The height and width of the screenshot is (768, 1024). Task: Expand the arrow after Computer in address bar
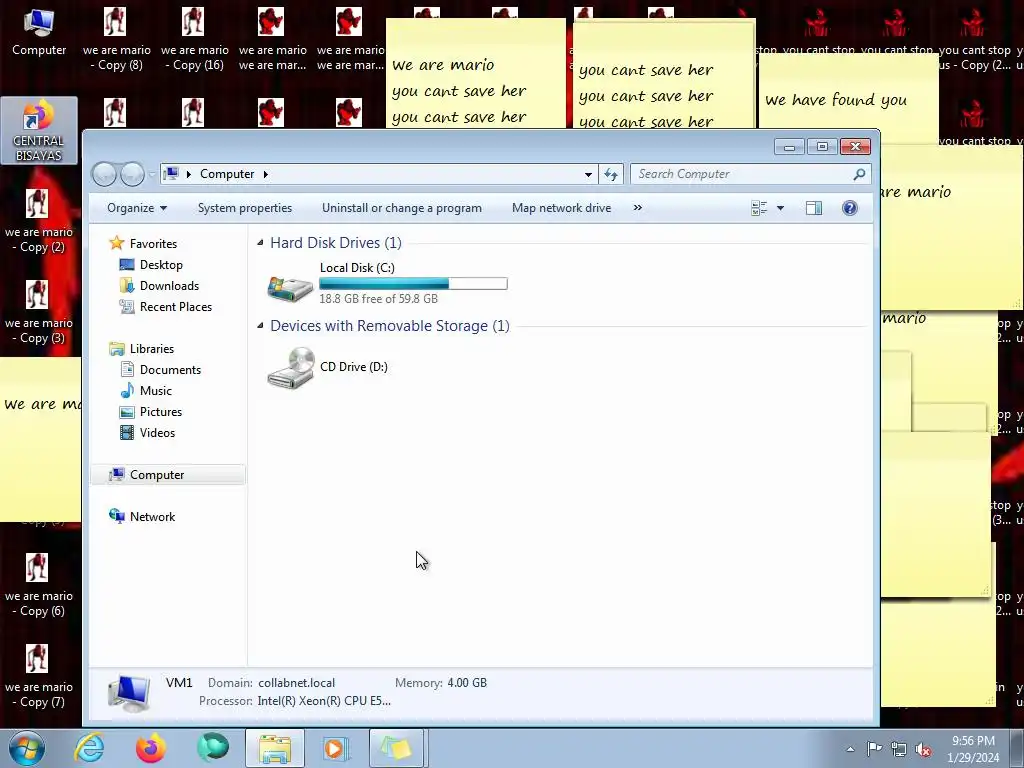click(x=266, y=174)
